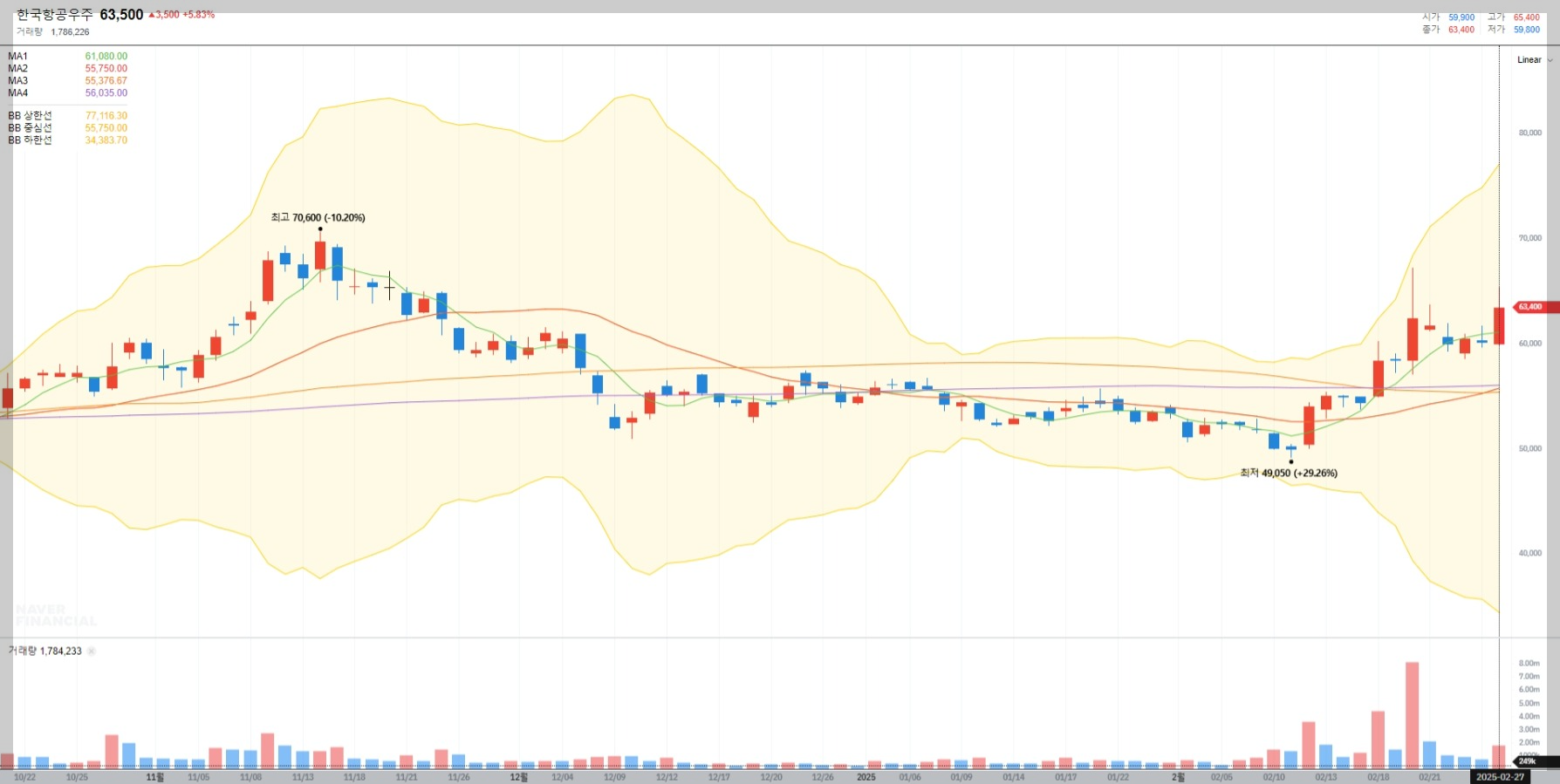
Task: Click the BB 하한선 legend label
Action: pyautogui.click(x=30, y=140)
